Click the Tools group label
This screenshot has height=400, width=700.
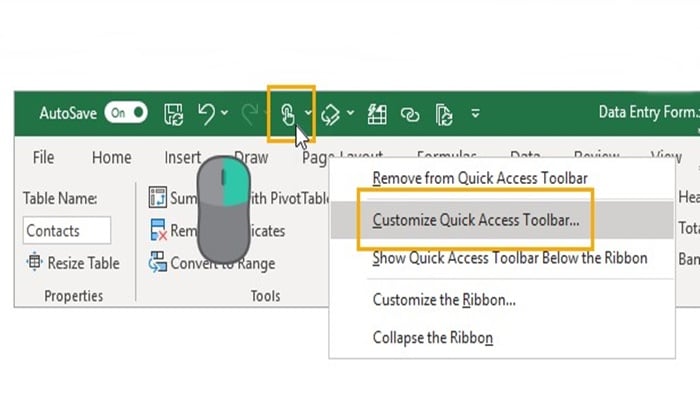tap(265, 296)
